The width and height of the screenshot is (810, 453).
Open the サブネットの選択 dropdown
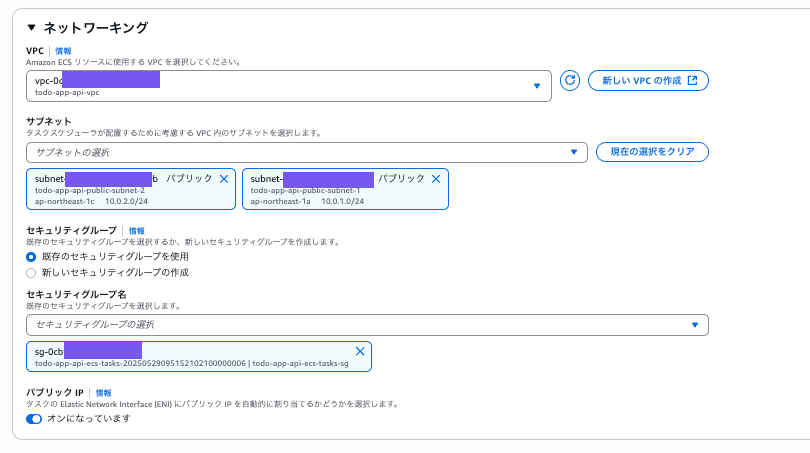click(307, 152)
